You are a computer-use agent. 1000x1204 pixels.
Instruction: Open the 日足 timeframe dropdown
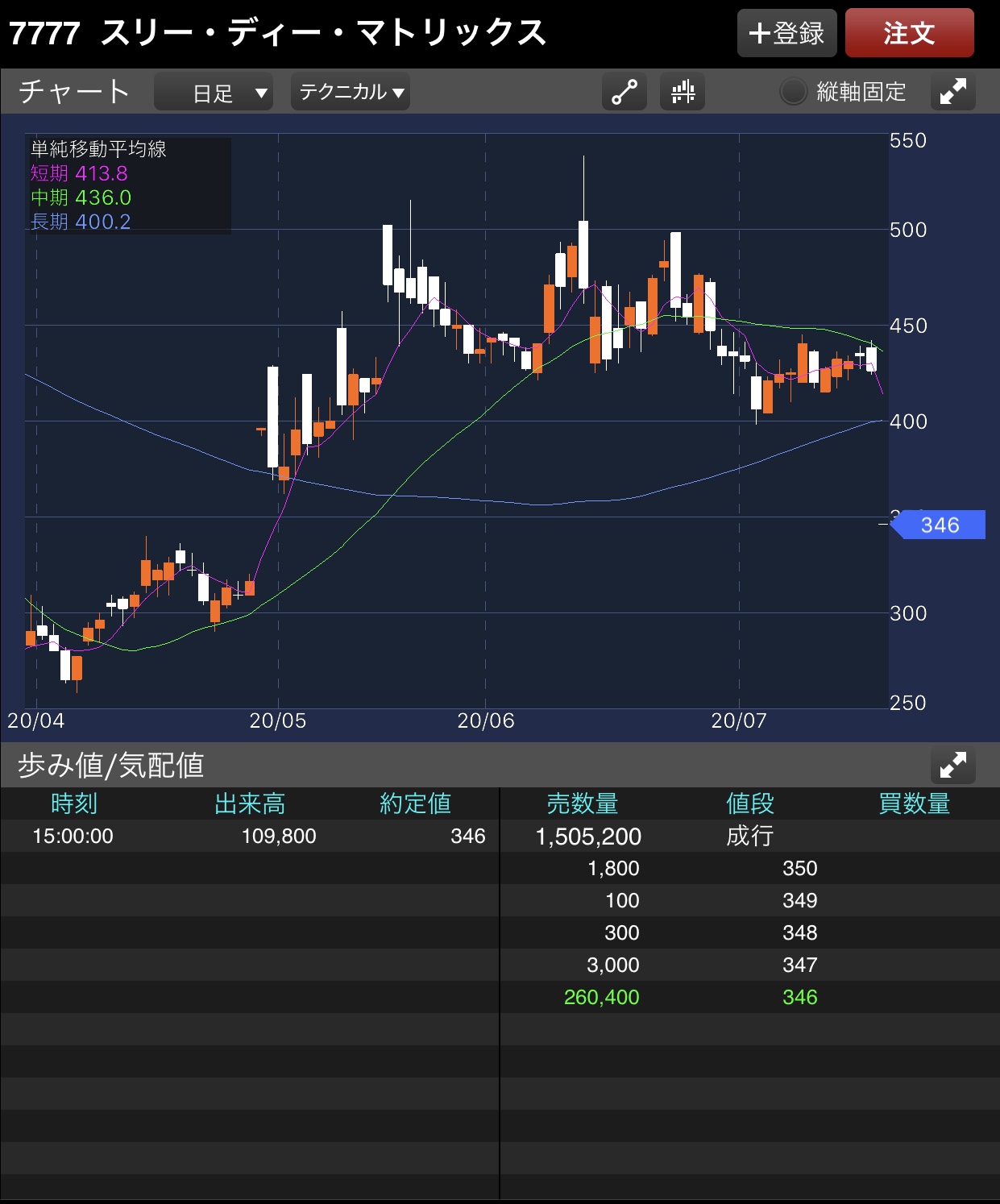click(214, 93)
